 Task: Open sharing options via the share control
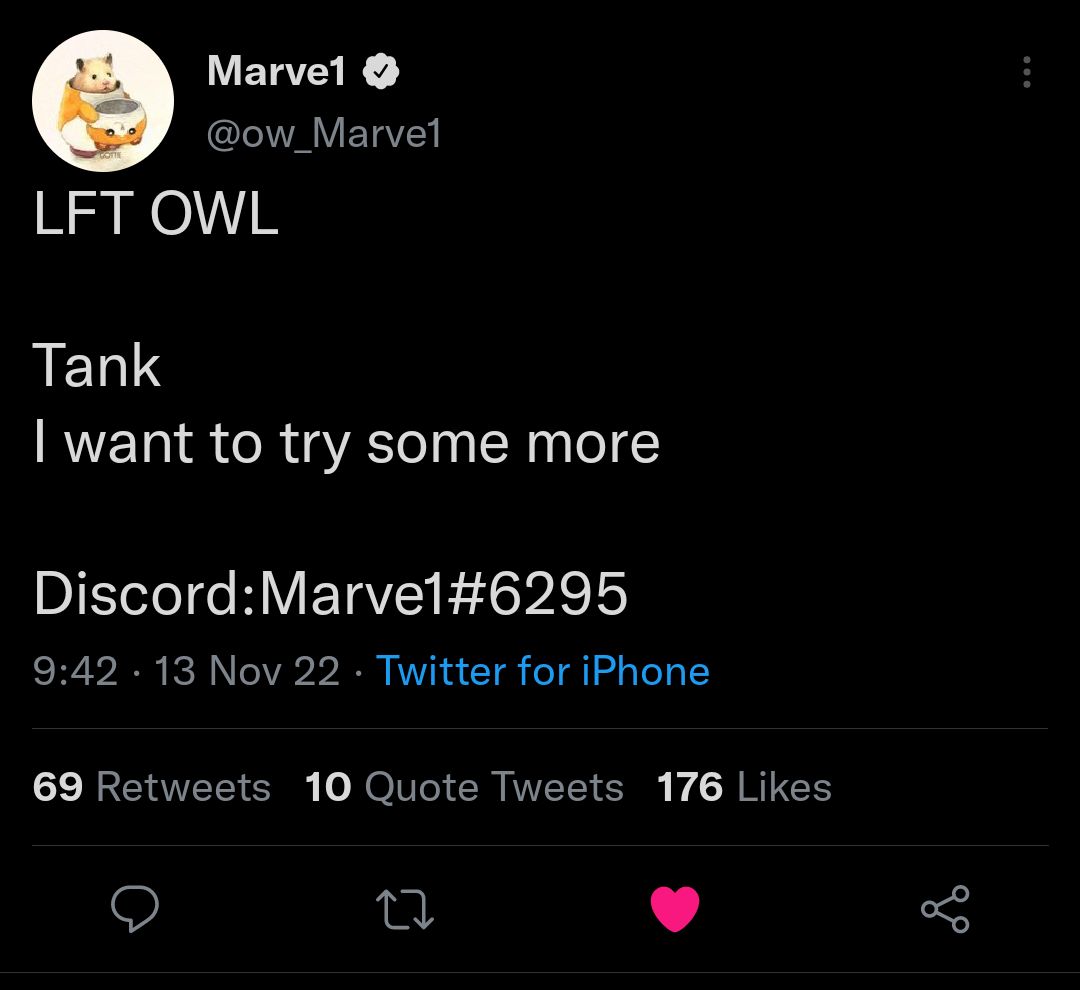[943, 909]
